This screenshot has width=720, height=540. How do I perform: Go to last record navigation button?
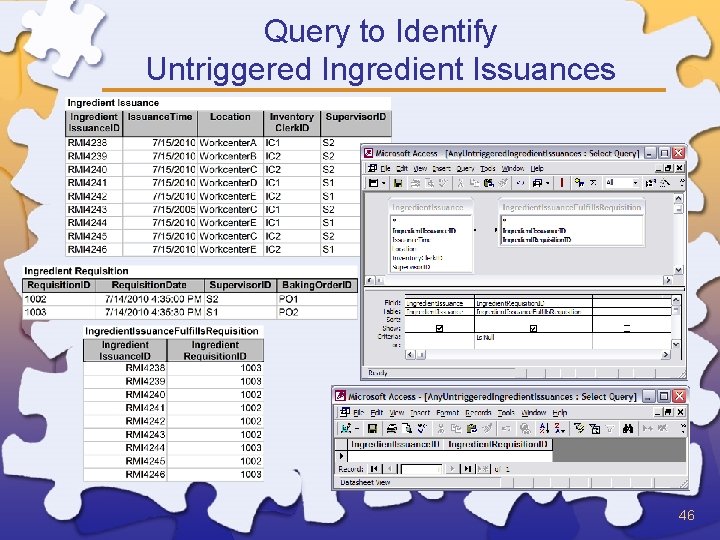coord(467,468)
